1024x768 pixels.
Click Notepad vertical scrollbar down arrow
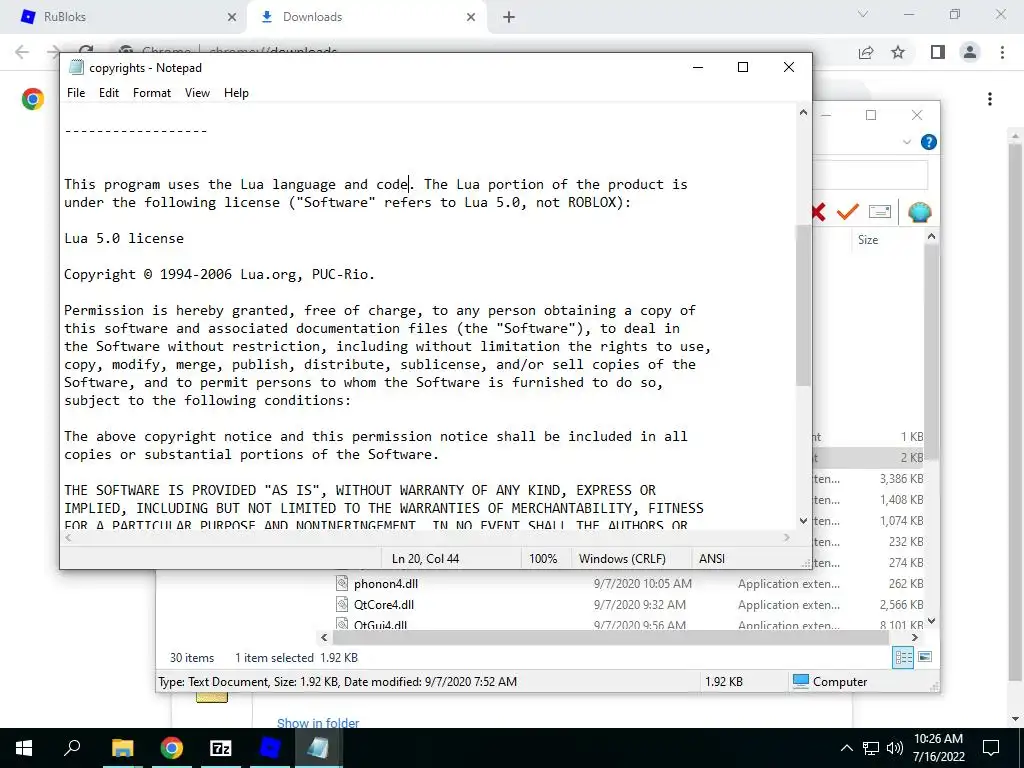point(803,520)
